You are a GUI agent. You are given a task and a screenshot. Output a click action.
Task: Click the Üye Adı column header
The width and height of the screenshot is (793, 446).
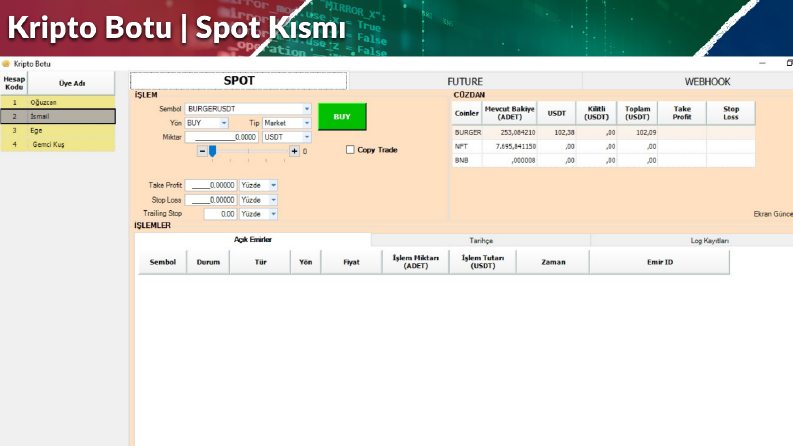click(x=71, y=83)
